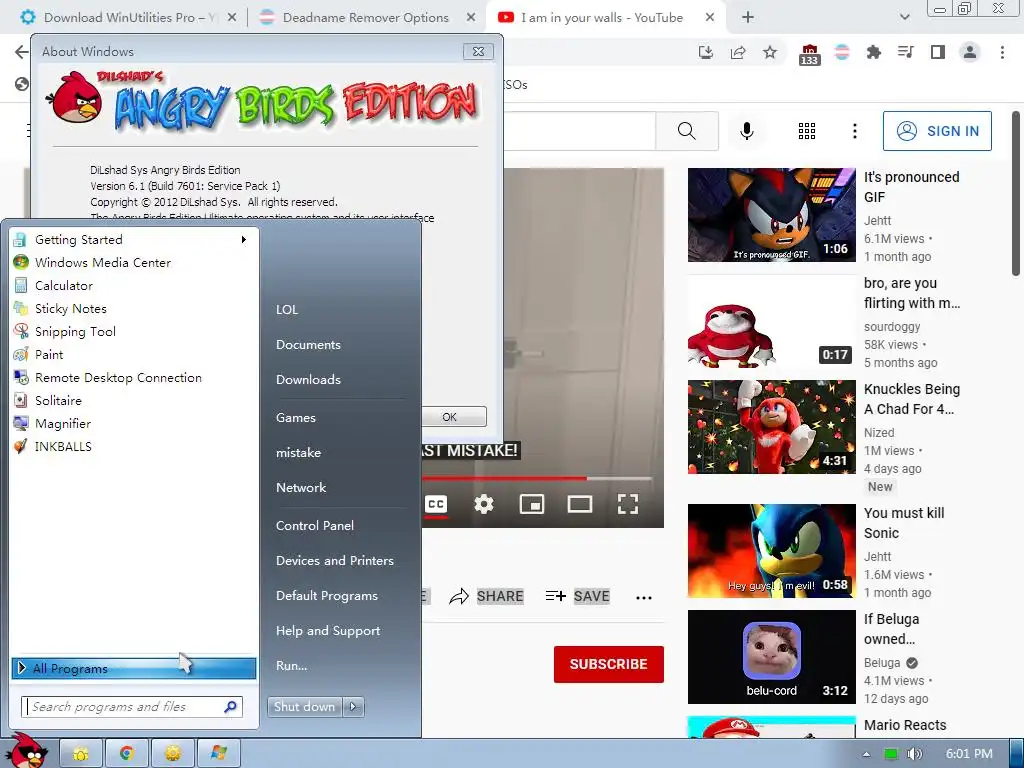The image size is (1024, 768).
Task: Search YouTube with voice microphone
Action: click(747, 131)
